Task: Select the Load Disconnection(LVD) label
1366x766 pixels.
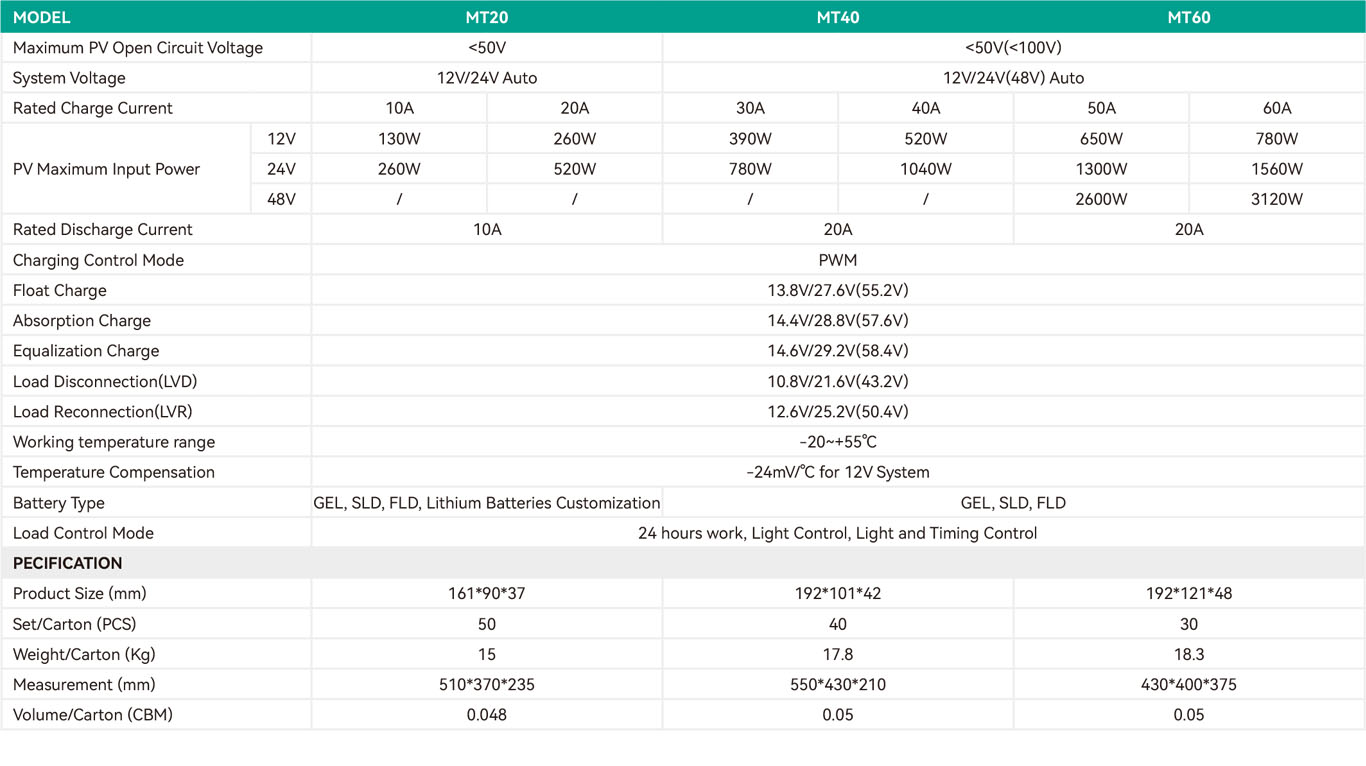Action: point(105,381)
